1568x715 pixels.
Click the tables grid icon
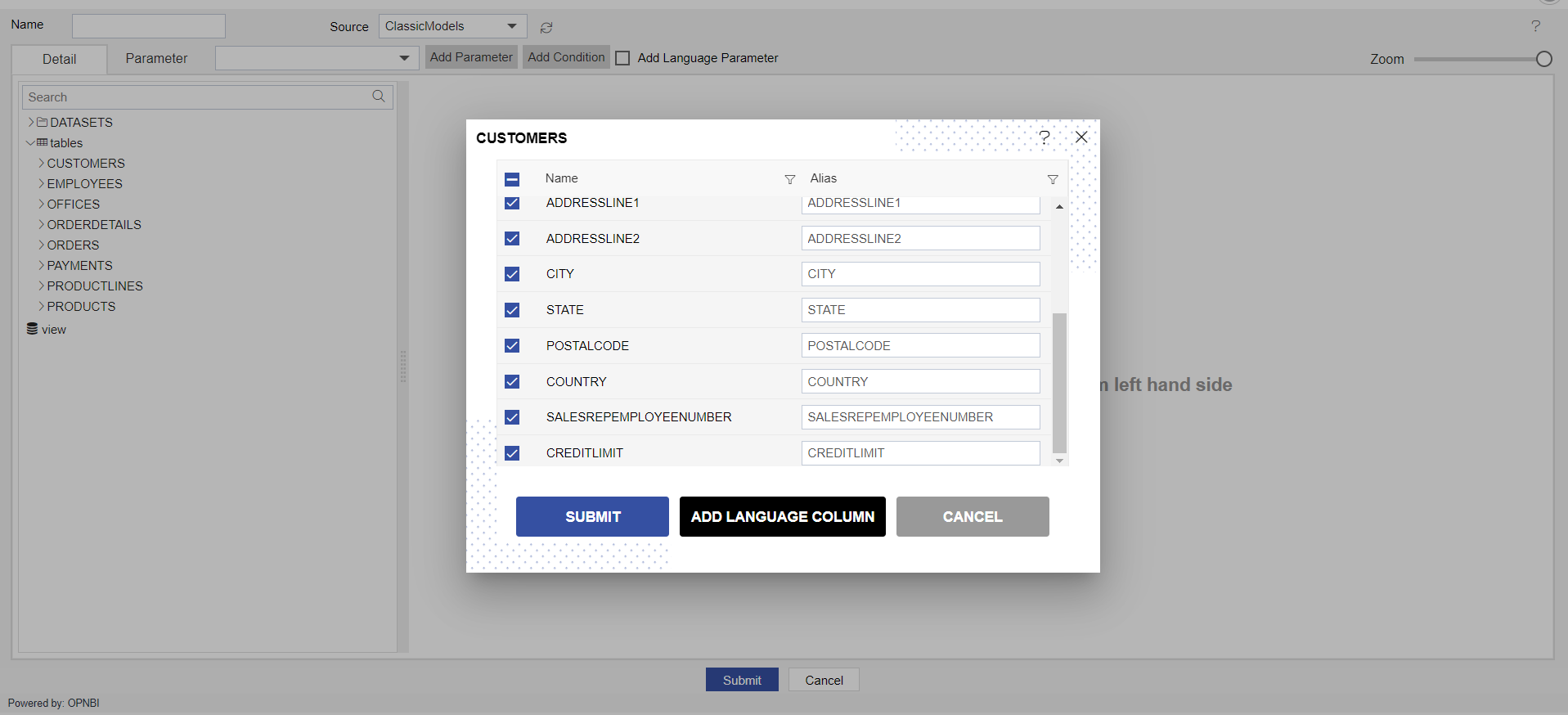point(42,142)
